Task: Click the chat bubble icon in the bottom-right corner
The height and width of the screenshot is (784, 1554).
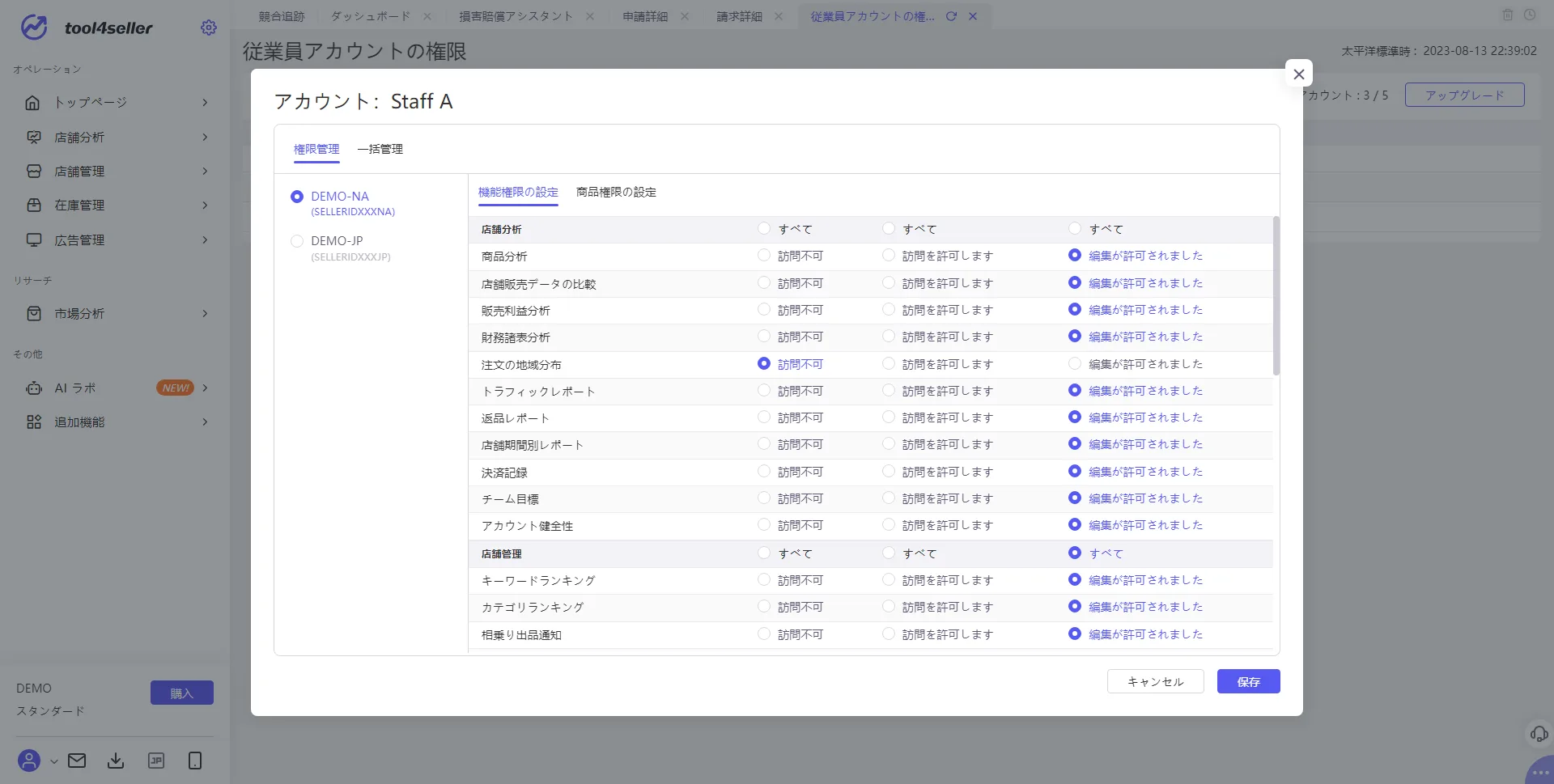Action: coord(1540,771)
